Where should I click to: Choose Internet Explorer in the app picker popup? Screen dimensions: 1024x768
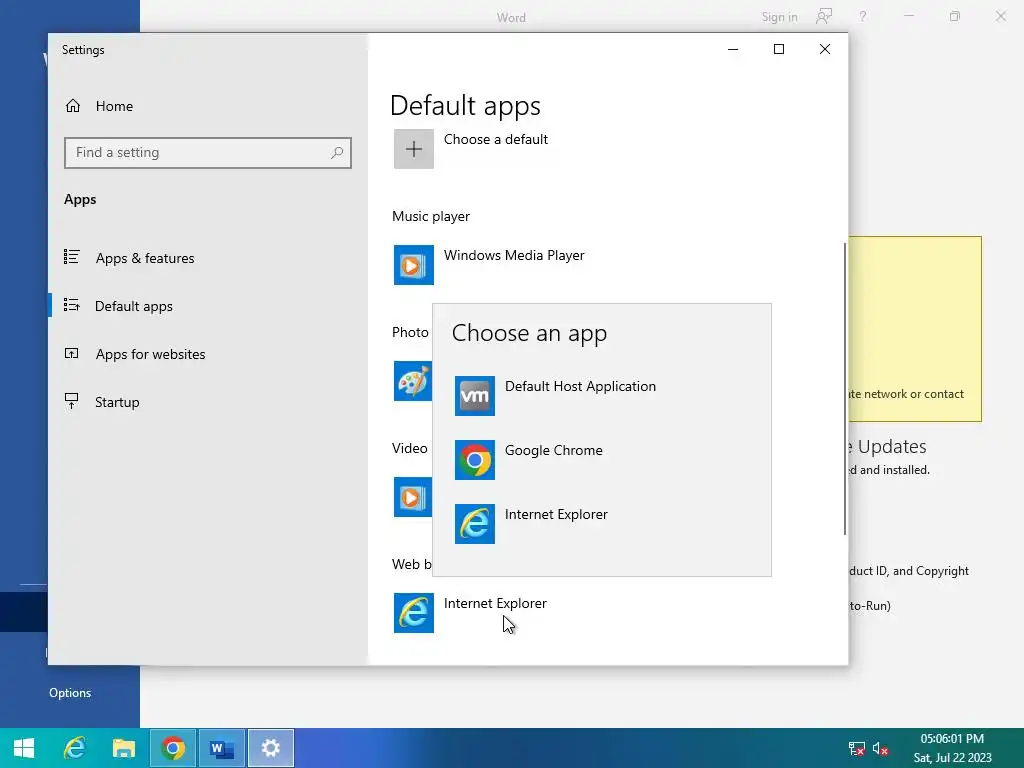click(x=601, y=524)
